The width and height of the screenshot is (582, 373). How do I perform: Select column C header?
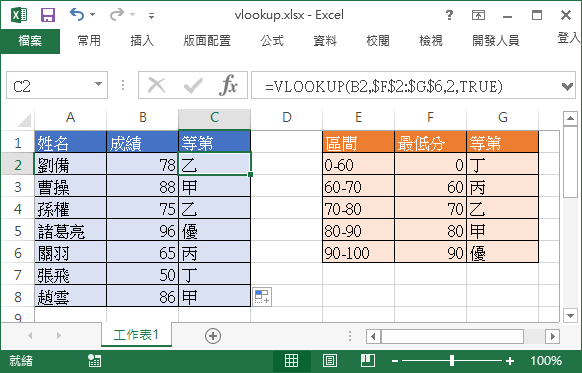tap(215, 118)
